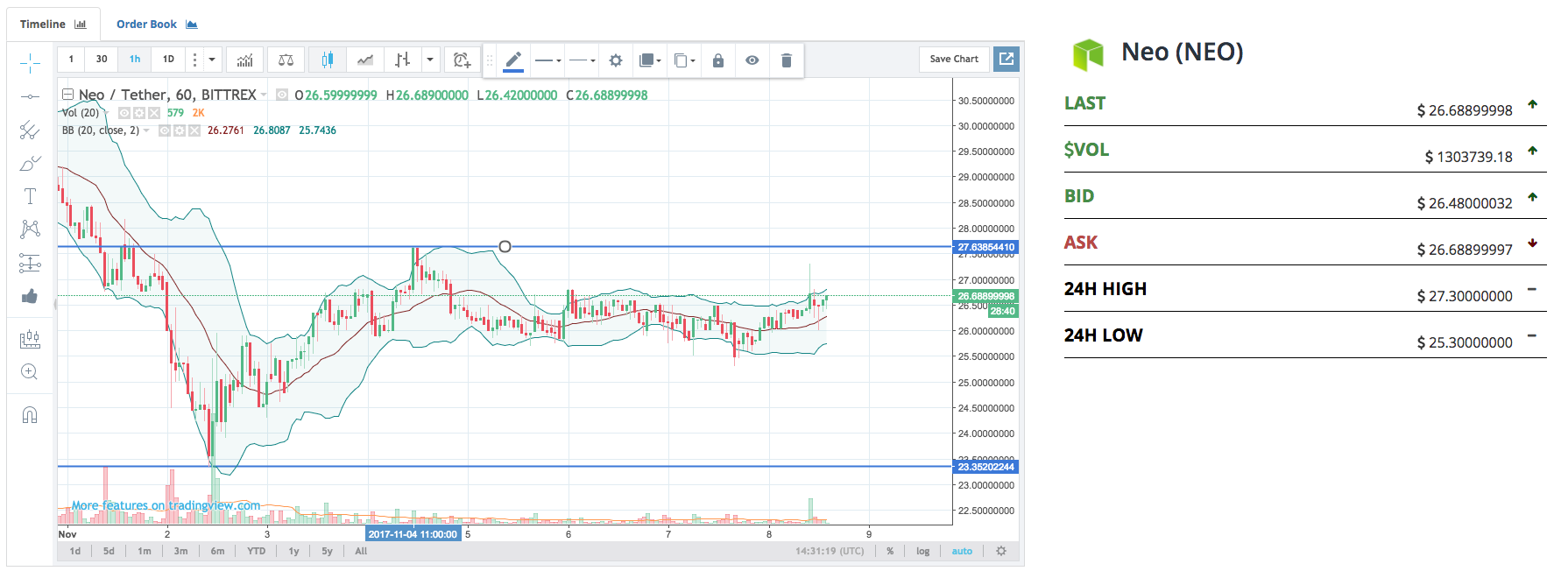Screen dimensions: 1568x578
Task: Select the crosshair cursor tool
Action: coord(30,63)
